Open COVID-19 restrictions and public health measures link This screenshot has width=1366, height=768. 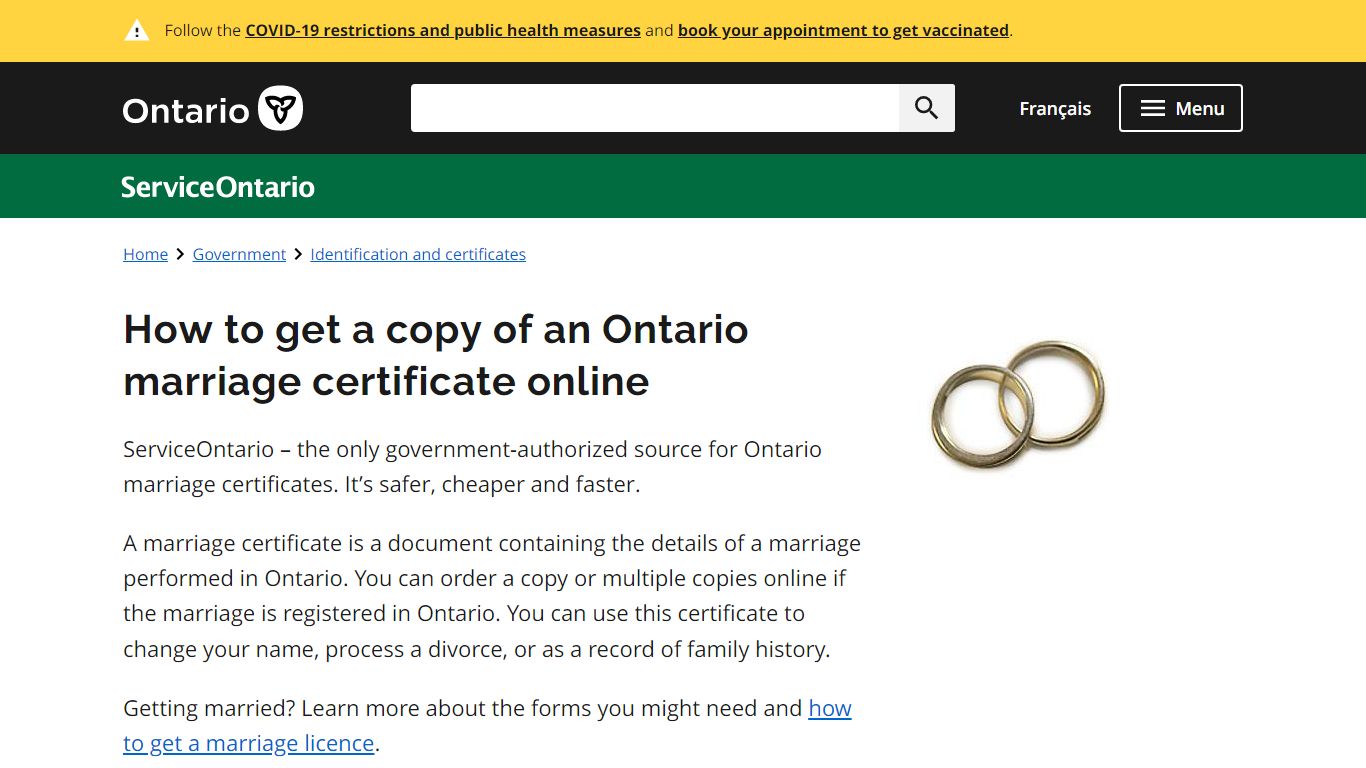pyautogui.click(x=443, y=30)
